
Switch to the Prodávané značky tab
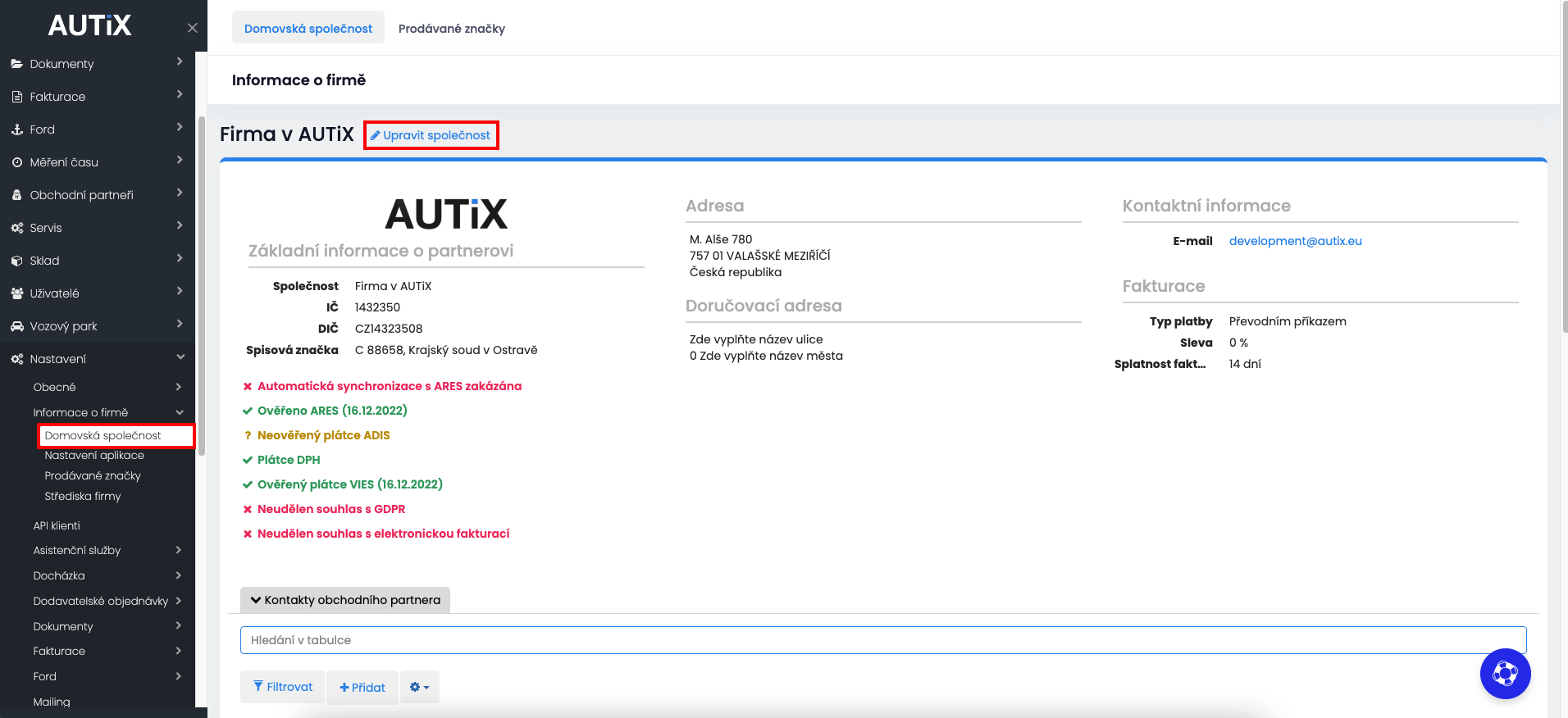tap(452, 29)
